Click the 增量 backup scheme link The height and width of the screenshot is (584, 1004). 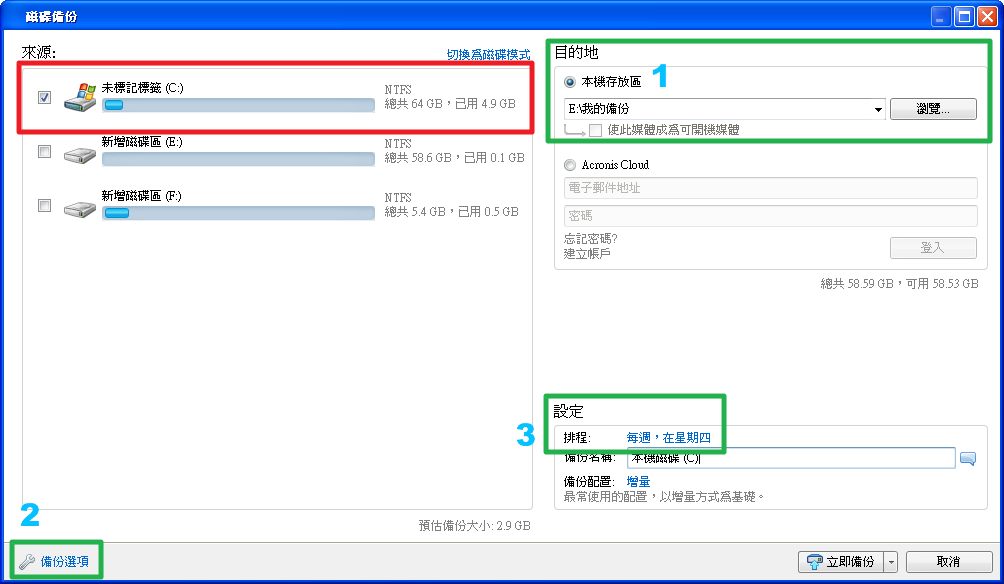tap(638, 482)
